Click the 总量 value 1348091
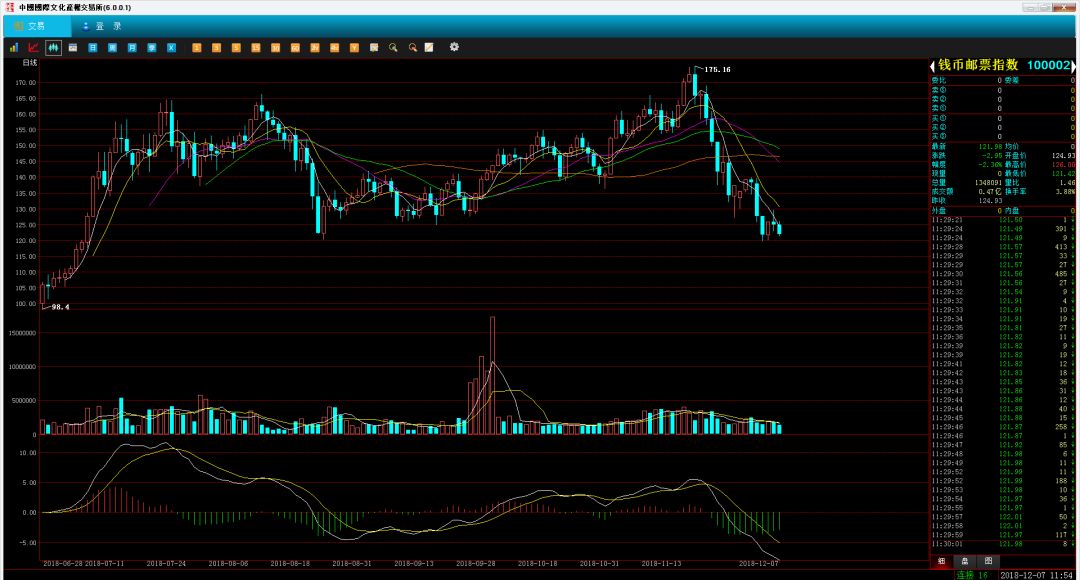 click(988, 183)
